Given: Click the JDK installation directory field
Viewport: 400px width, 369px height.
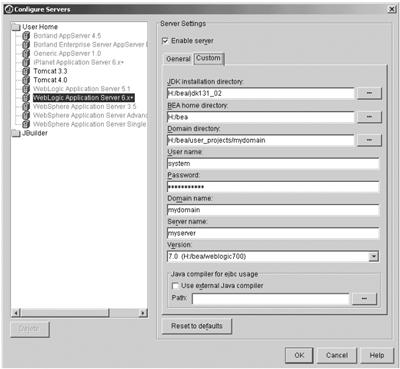Looking at the screenshot, I should 260,93.
